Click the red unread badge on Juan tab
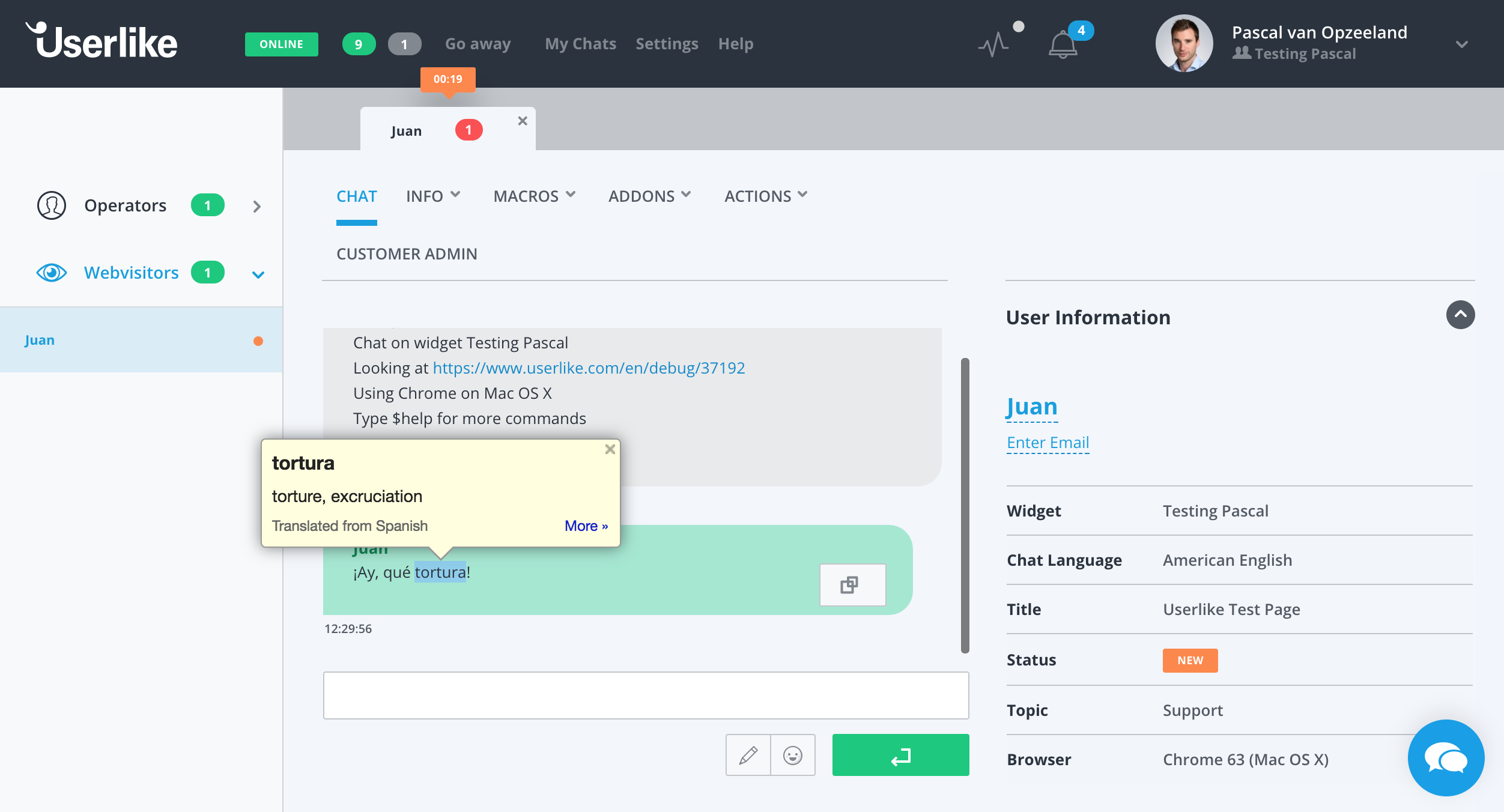Image resolution: width=1504 pixels, height=812 pixels. click(468, 130)
